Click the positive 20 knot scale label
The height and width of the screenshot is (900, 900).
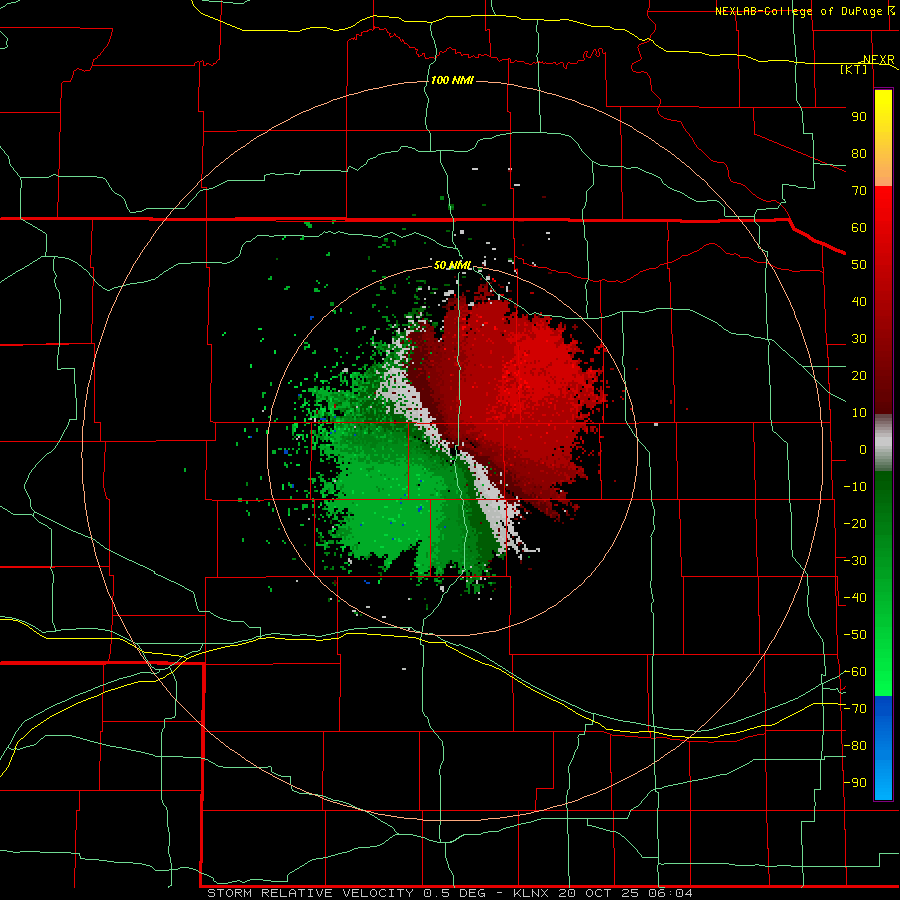click(x=859, y=376)
